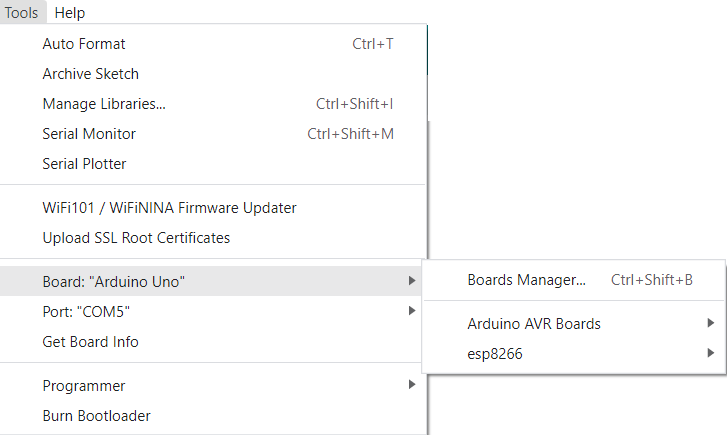Screen dimensions: 727x435
Task: Open the Help menu
Action: (x=70, y=13)
